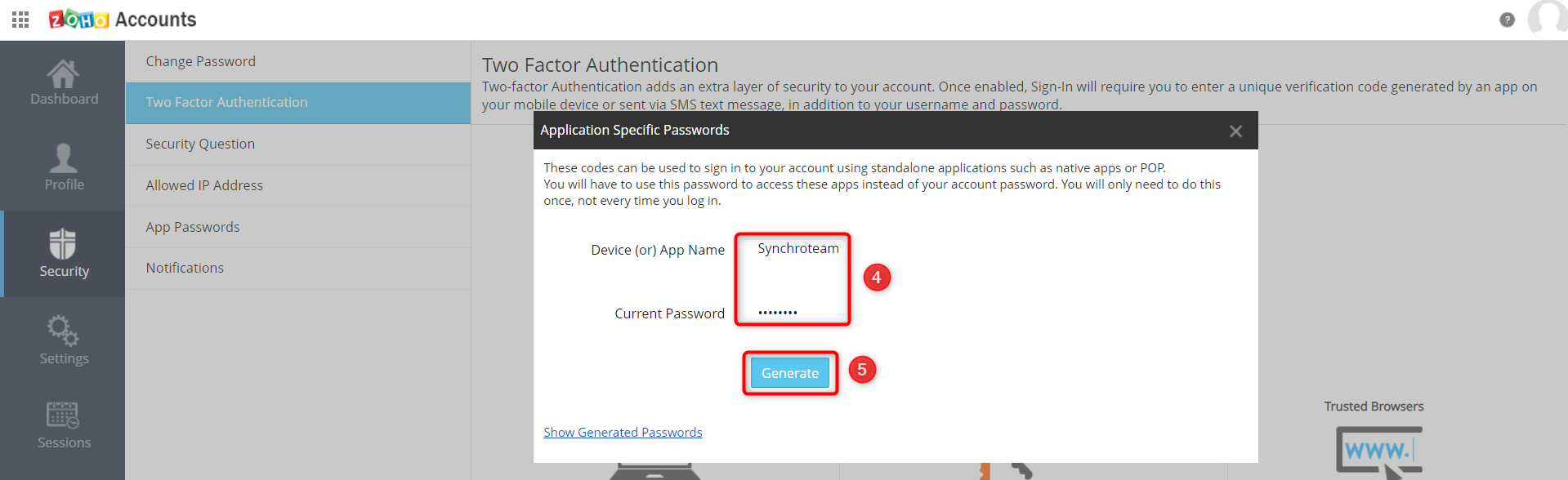
Task: Click the Zoho Accounts logo
Action: point(123,20)
